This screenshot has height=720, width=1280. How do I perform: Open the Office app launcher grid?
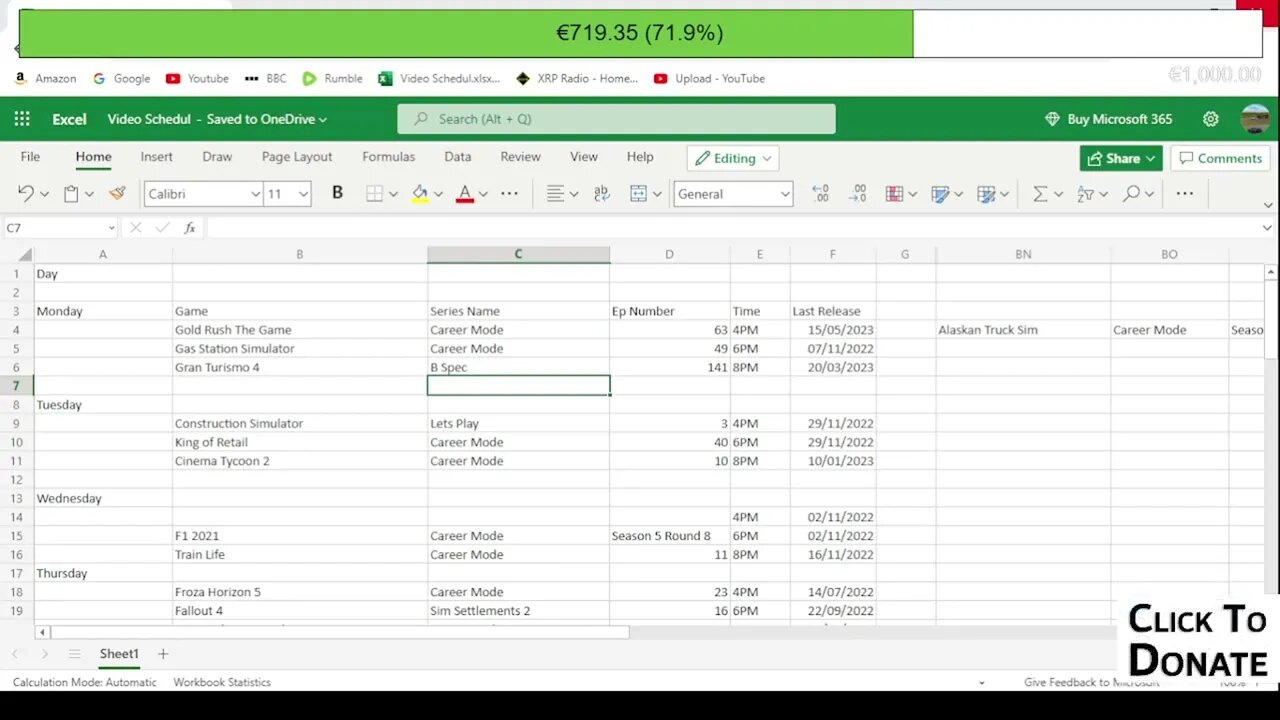tap(22, 119)
